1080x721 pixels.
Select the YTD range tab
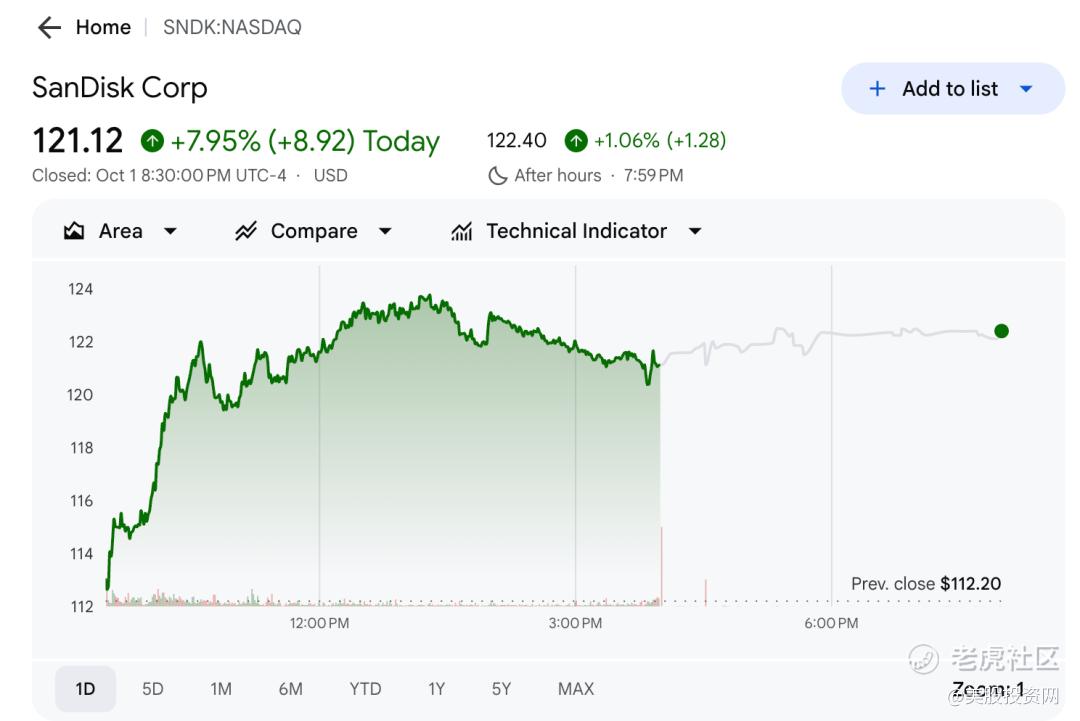click(x=365, y=689)
